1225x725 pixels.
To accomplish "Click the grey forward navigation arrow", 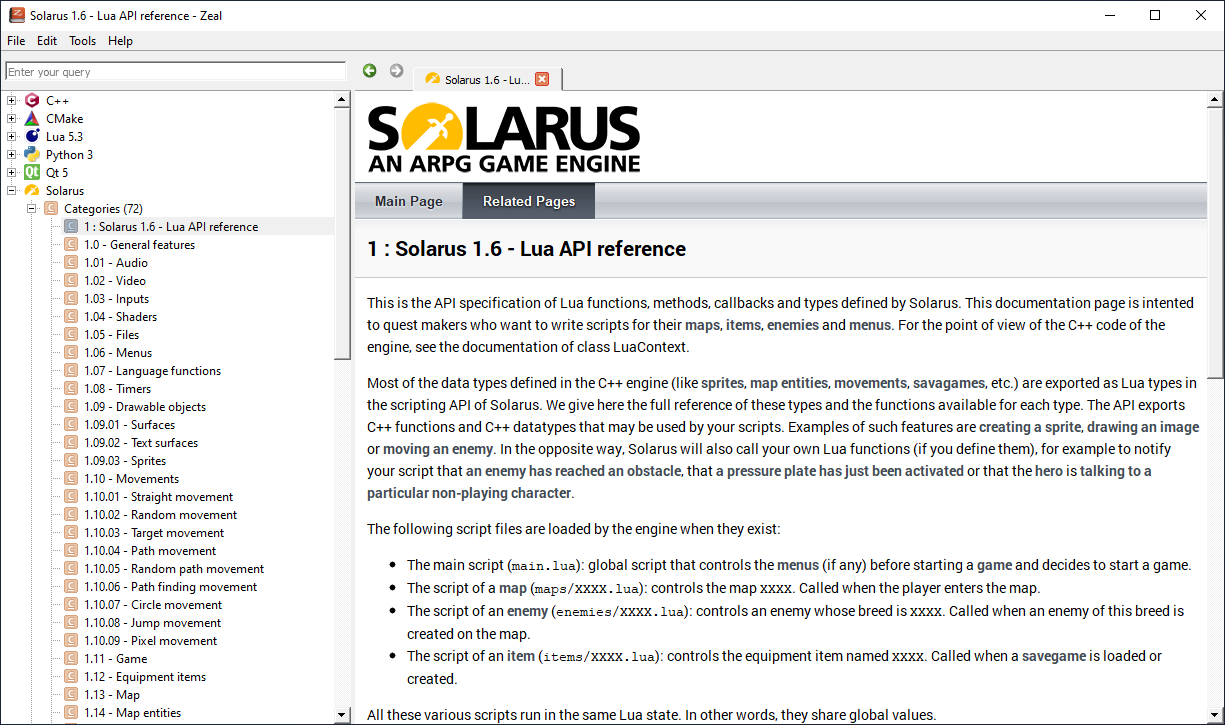I will (x=396, y=70).
